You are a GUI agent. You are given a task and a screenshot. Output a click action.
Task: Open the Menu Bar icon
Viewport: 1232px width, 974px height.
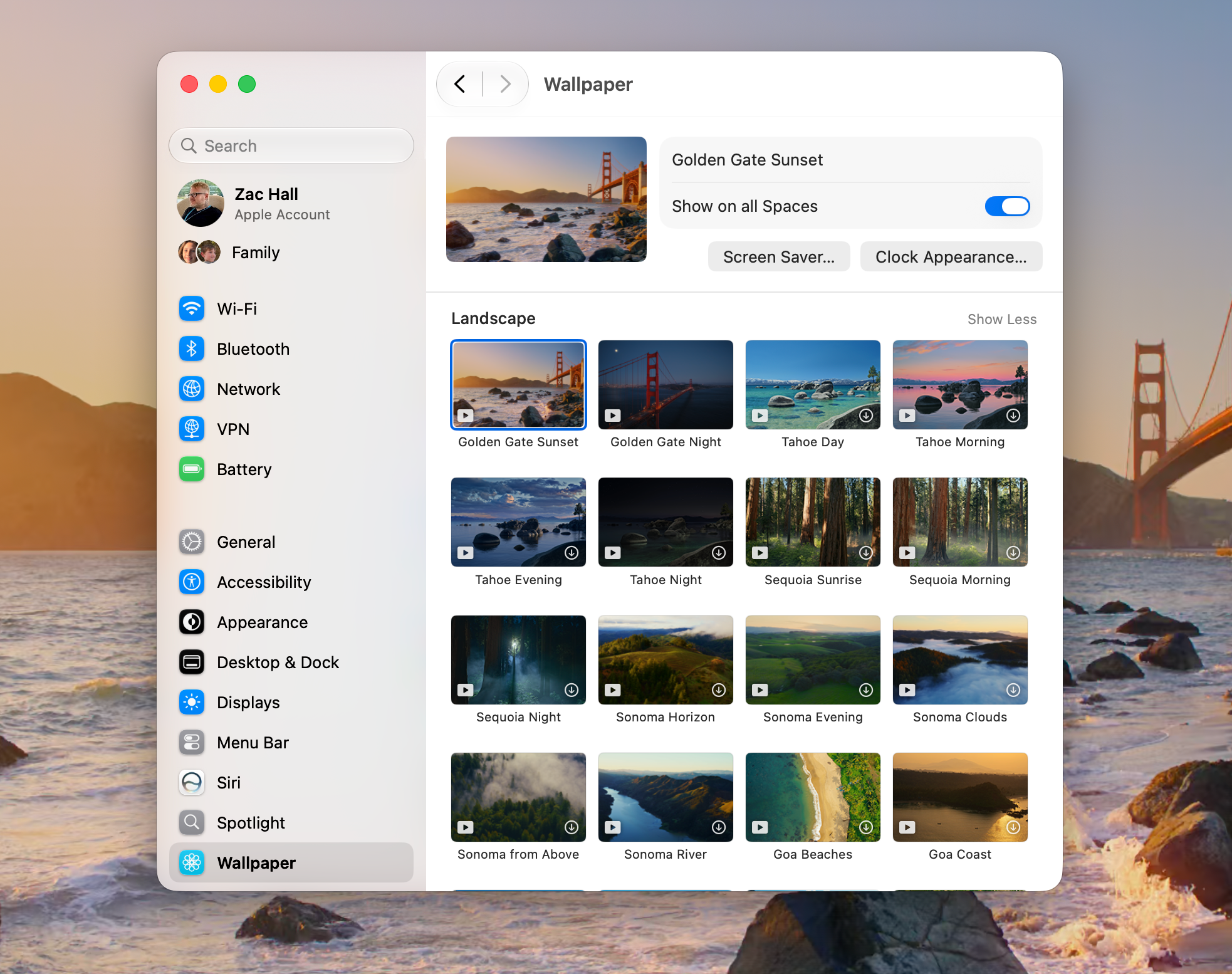[x=192, y=742]
